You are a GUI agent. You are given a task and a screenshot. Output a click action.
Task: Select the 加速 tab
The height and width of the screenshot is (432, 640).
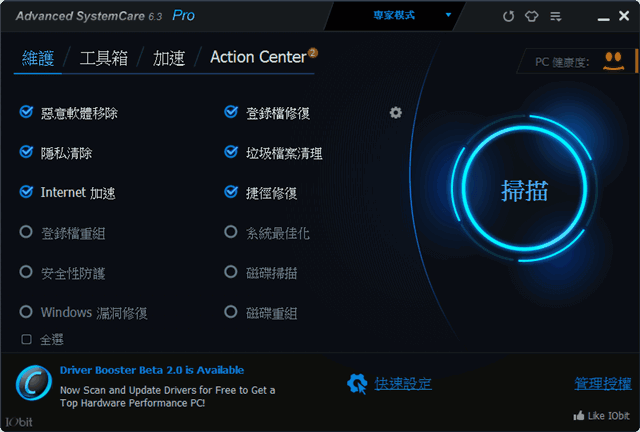point(169,58)
